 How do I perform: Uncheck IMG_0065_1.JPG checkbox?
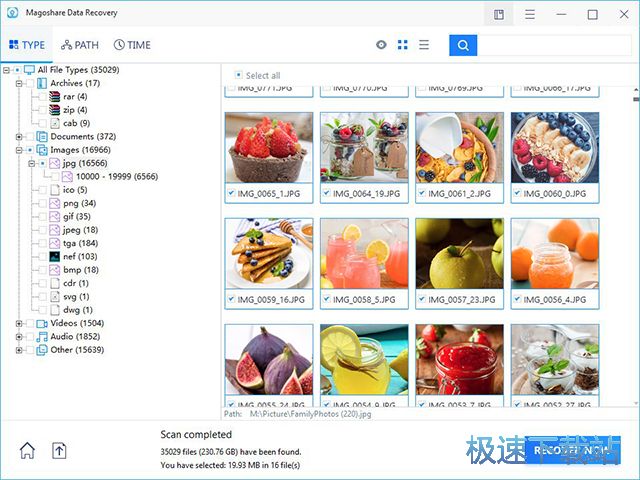click(x=231, y=193)
